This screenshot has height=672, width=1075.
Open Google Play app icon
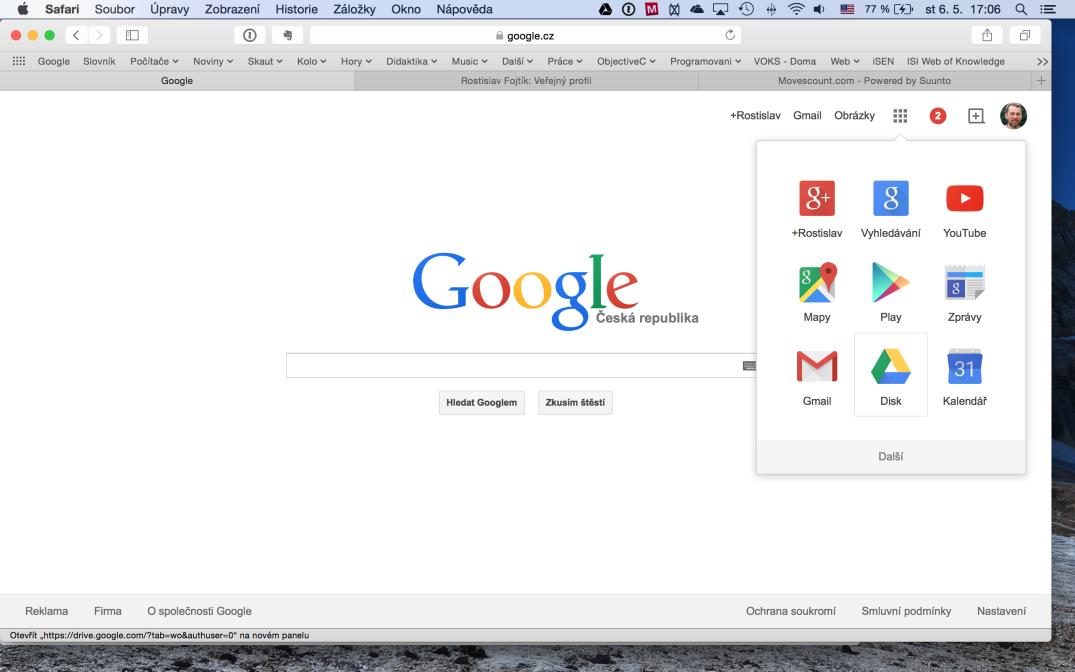coord(891,282)
